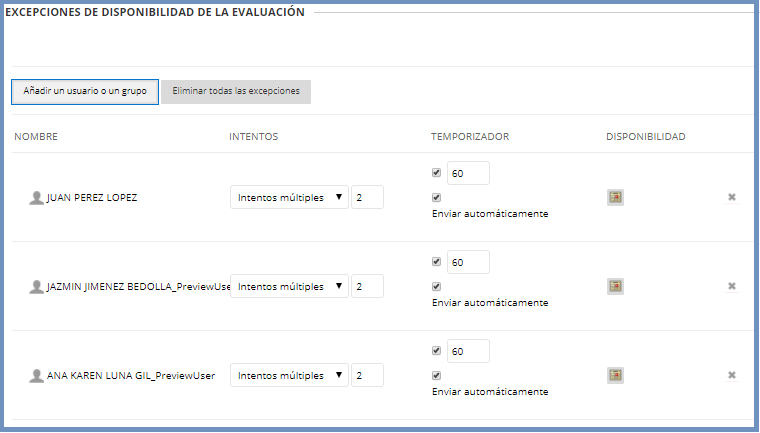Expand Intentos múltiples dropdown for ANA KAREN LUNA GIL

(289, 376)
